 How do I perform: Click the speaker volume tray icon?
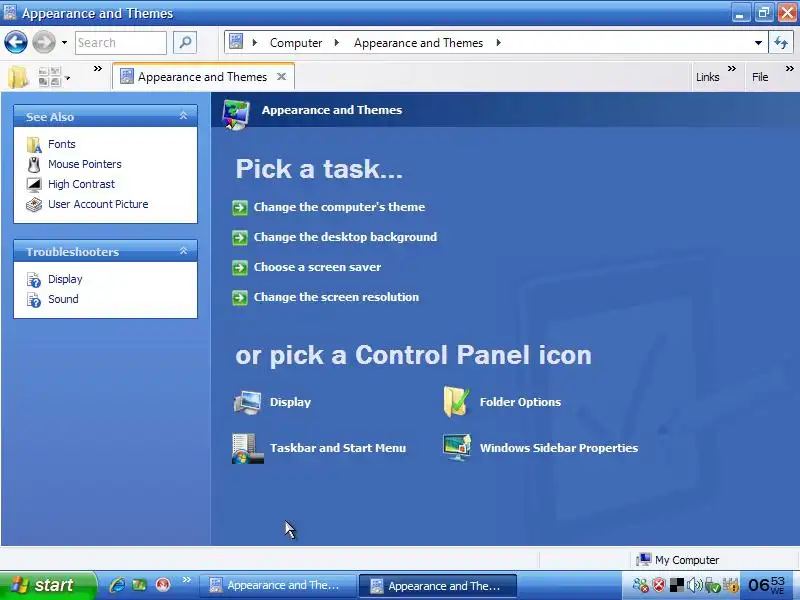[x=694, y=585]
